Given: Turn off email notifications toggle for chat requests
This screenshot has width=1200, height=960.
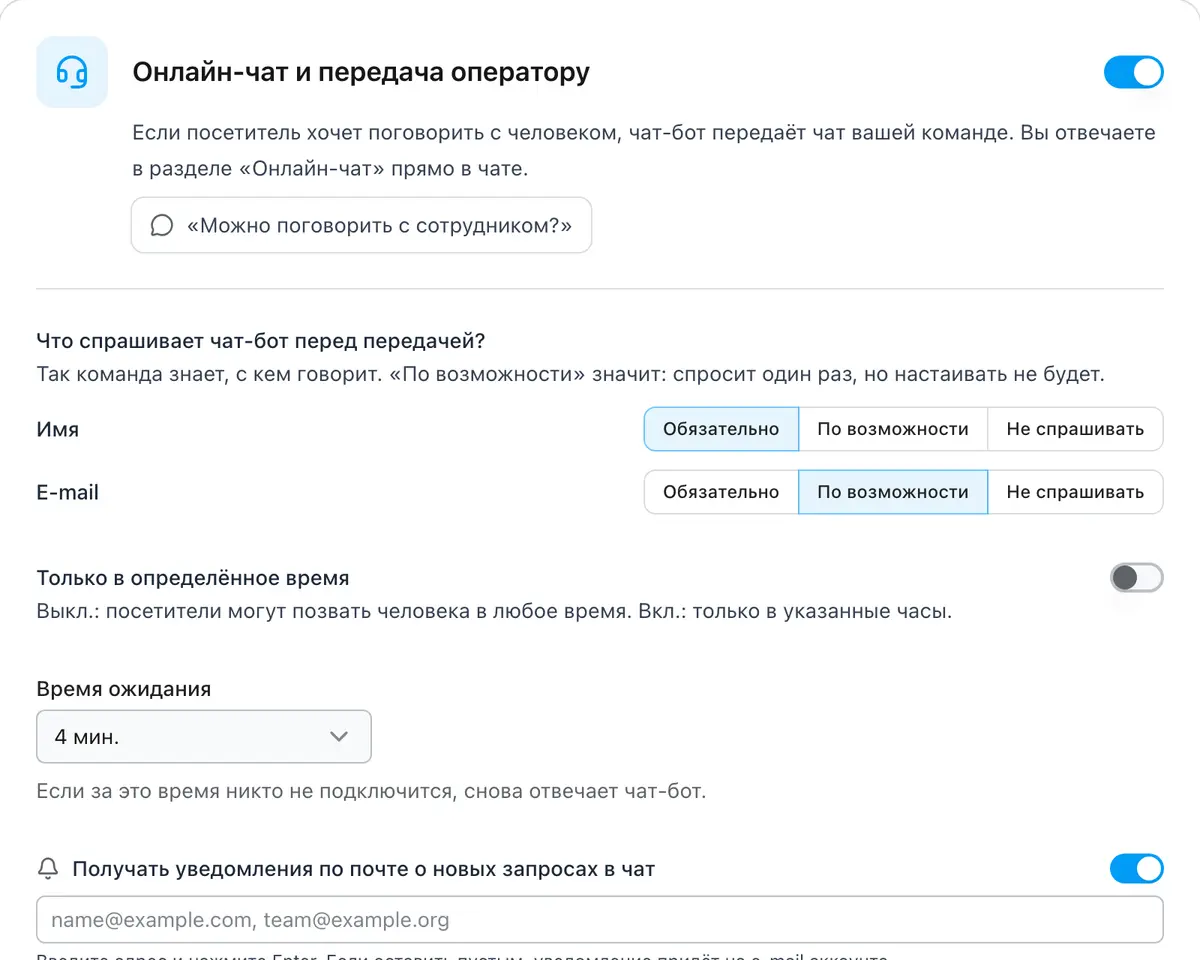Looking at the screenshot, I should 1137,869.
